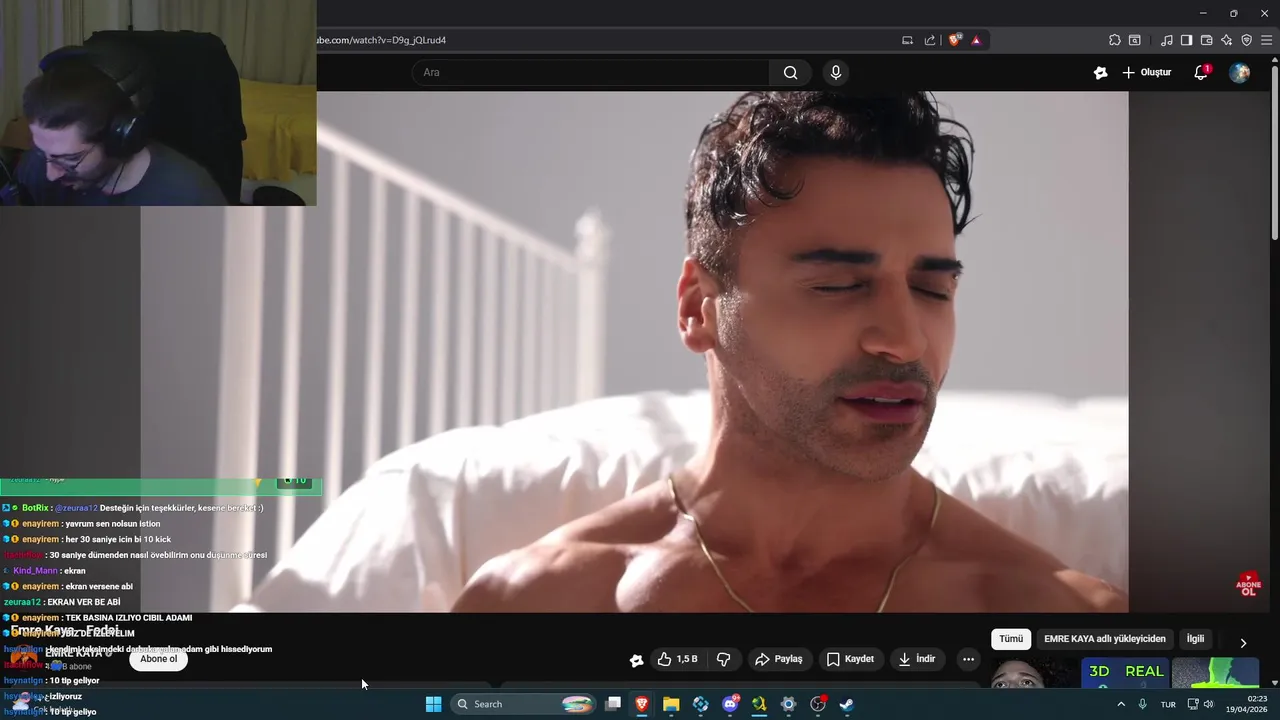Open Brave Rewards triangle icon
This screenshot has width=1280, height=720.
(976, 40)
